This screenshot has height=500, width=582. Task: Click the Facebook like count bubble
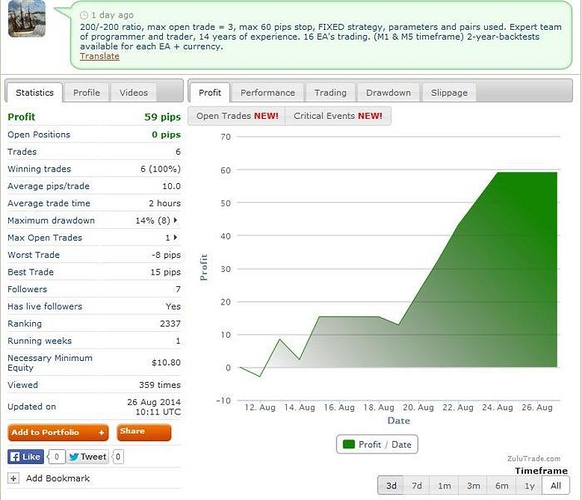56,457
